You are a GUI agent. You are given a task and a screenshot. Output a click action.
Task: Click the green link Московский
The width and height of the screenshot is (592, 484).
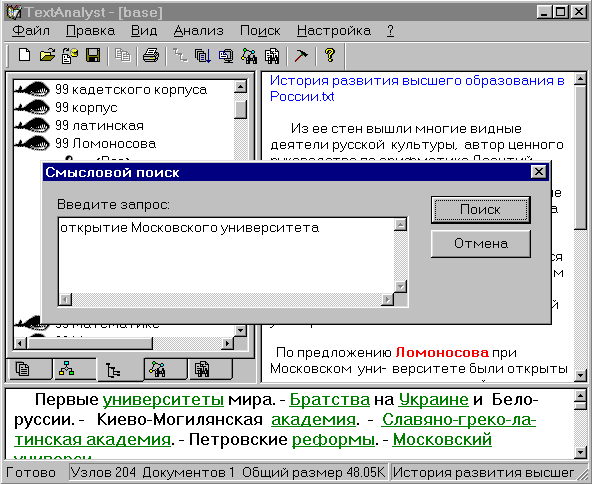(442, 439)
